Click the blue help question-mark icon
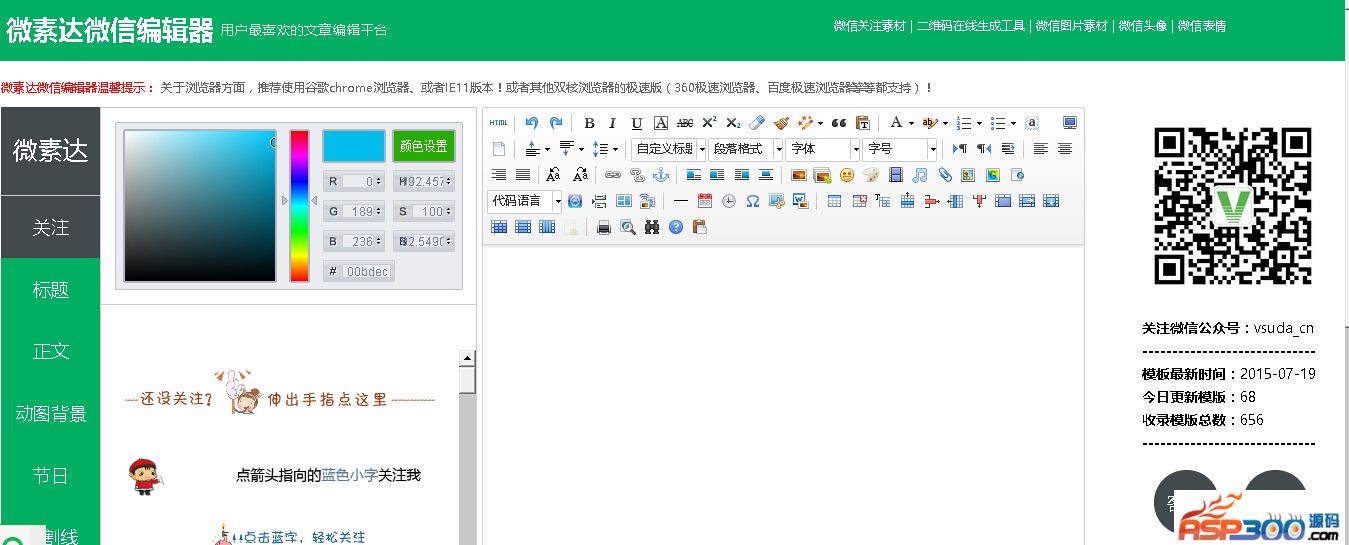 pos(676,227)
